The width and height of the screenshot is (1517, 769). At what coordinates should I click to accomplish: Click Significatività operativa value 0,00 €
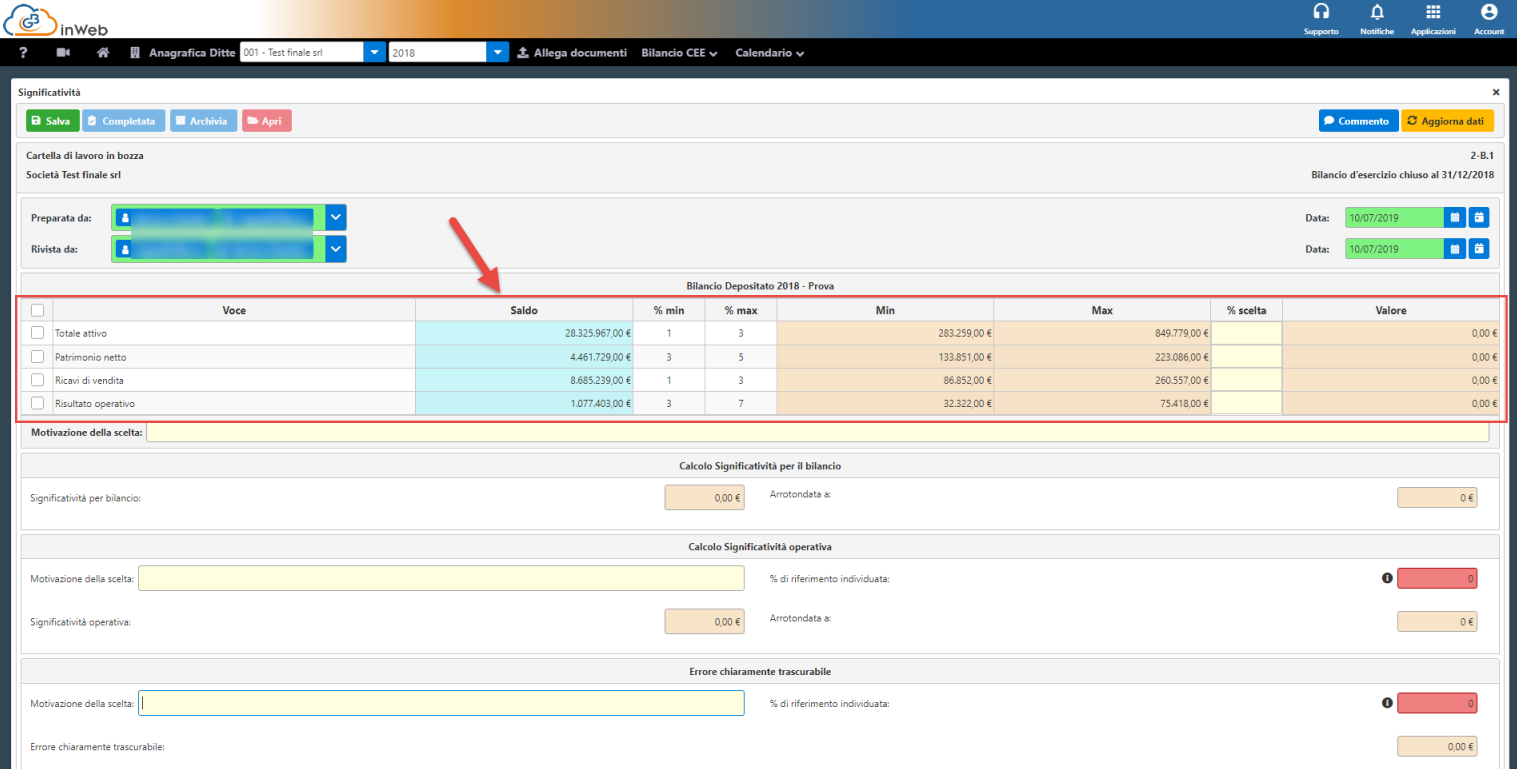point(704,621)
